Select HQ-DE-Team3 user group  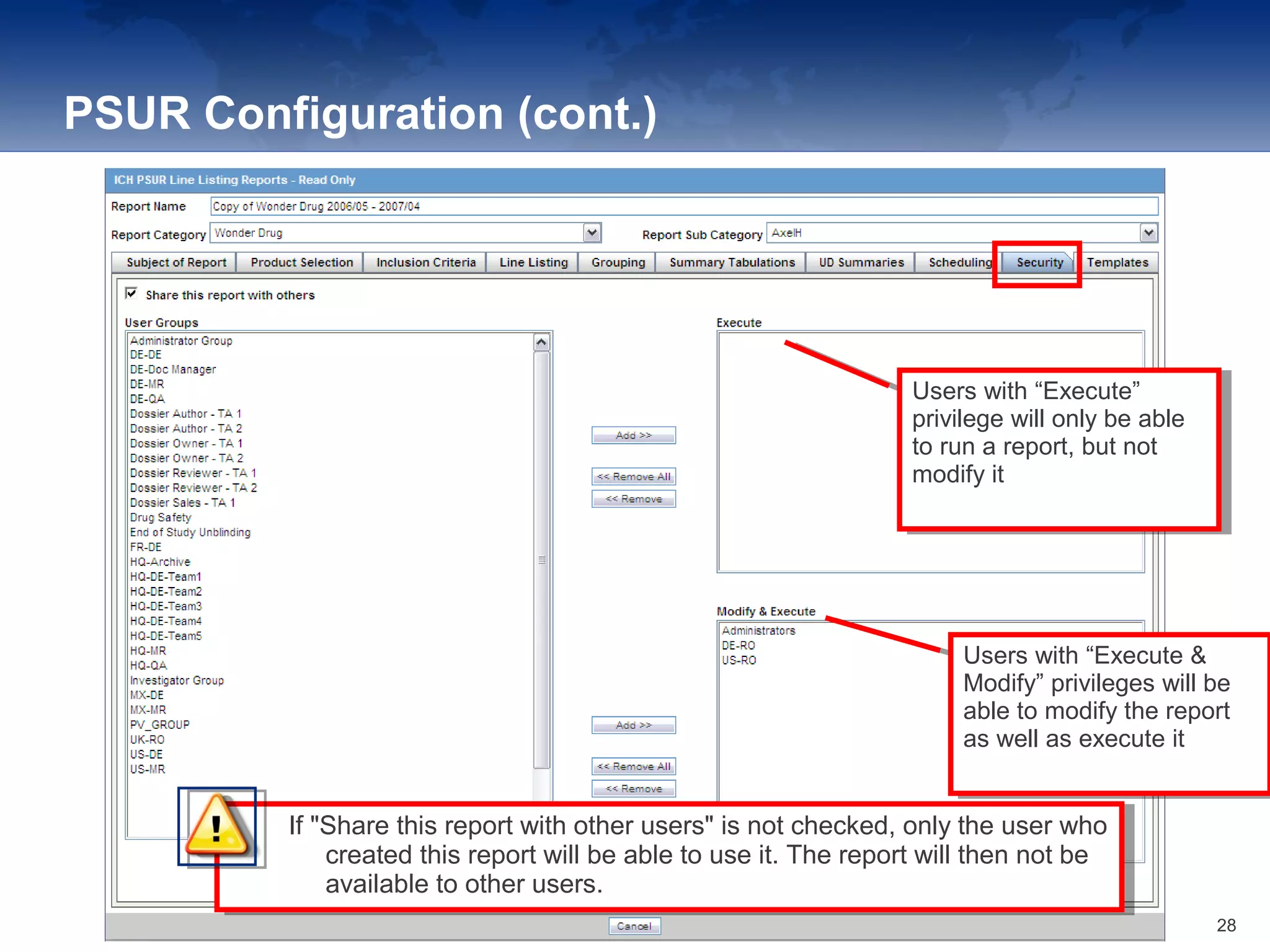point(166,606)
